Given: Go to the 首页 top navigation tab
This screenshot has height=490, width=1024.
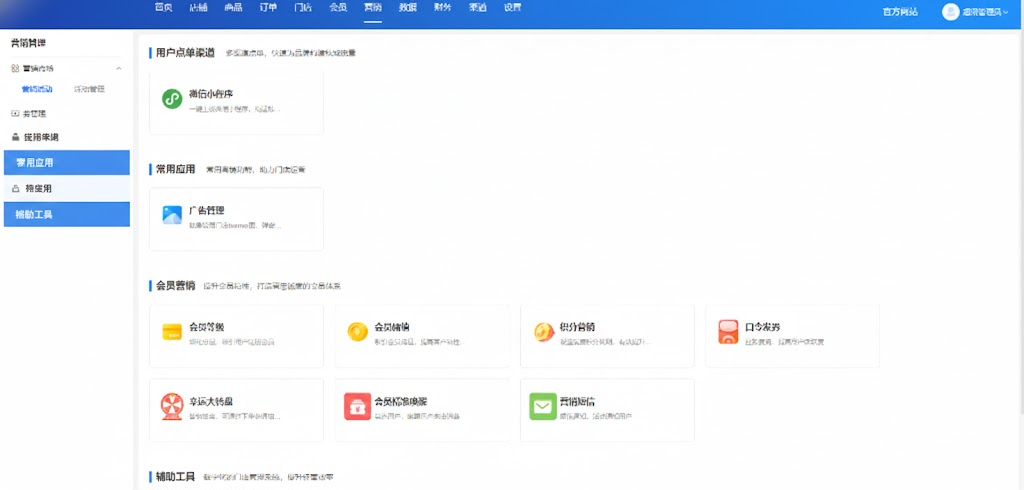Looking at the screenshot, I should (163, 8).
